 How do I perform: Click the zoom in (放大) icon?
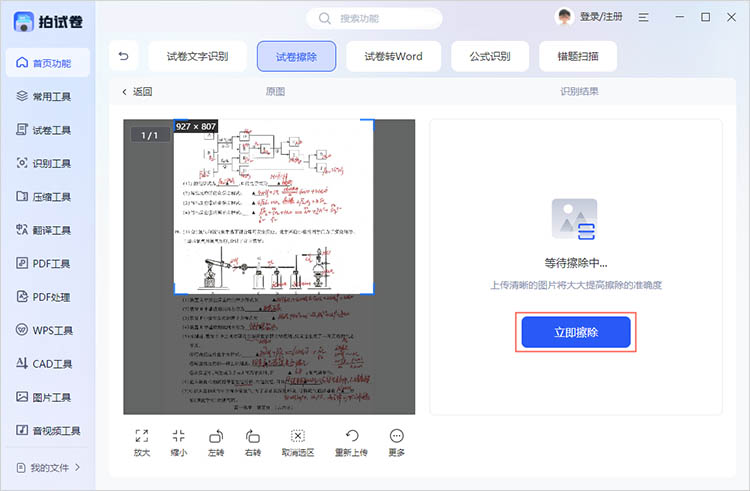(141, 436)
